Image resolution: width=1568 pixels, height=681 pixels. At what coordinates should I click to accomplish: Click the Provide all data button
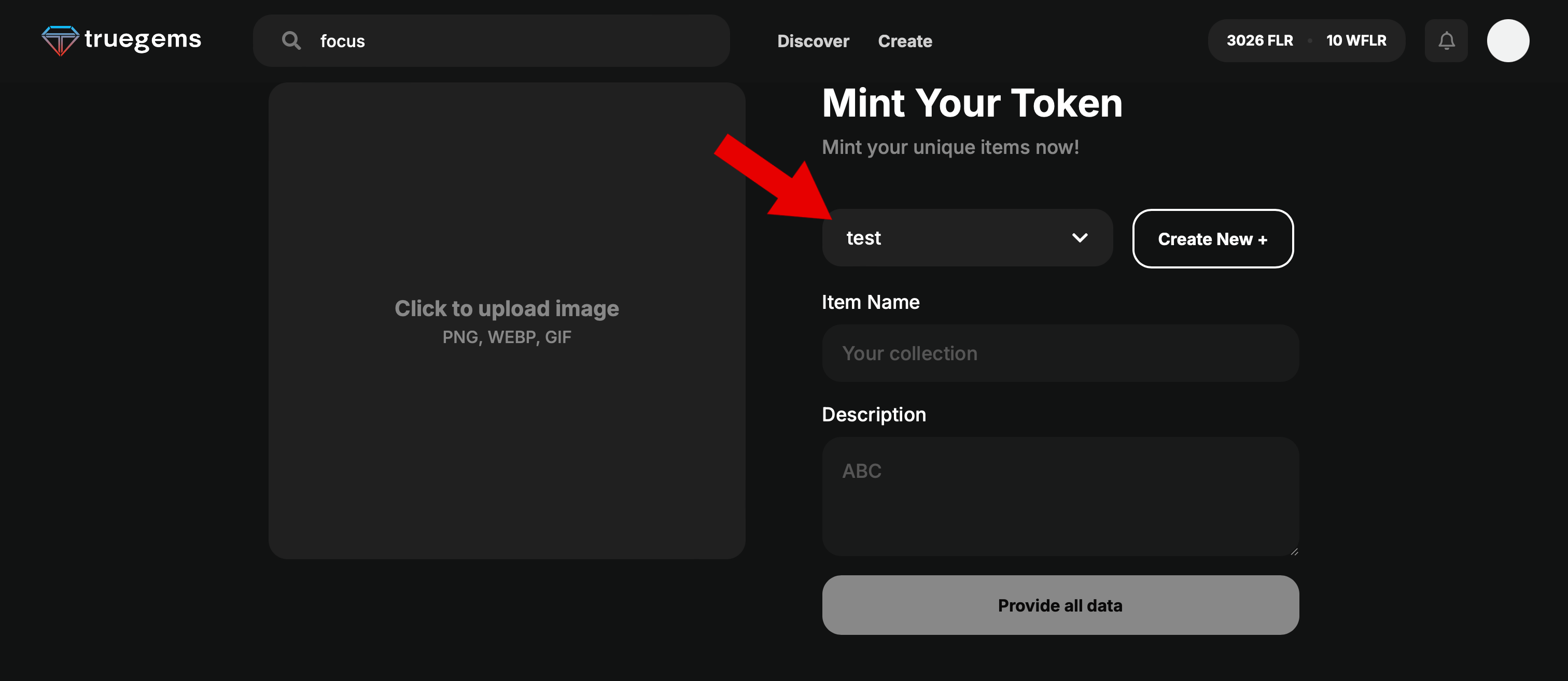(1060, 605)
